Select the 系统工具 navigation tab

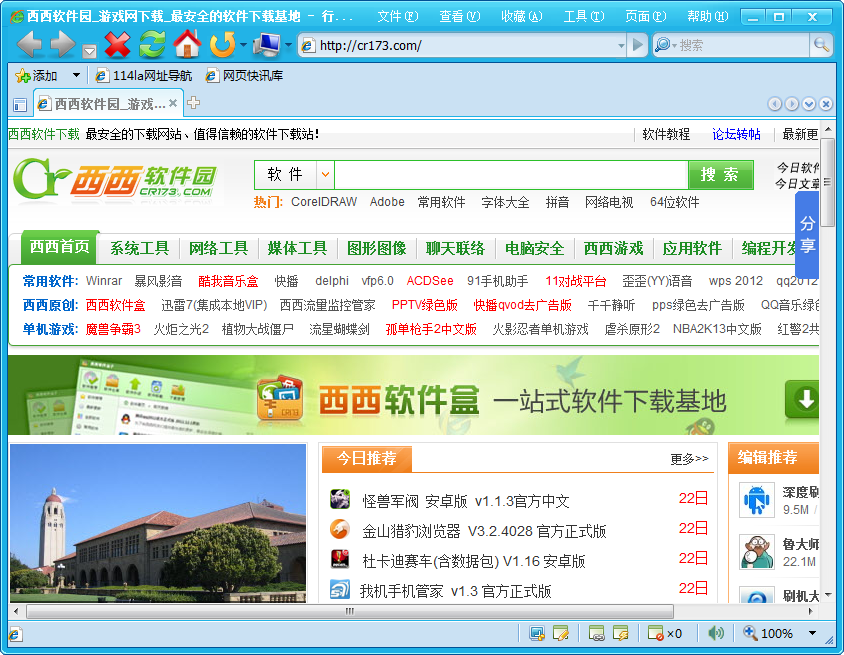[x=139, y=248]
